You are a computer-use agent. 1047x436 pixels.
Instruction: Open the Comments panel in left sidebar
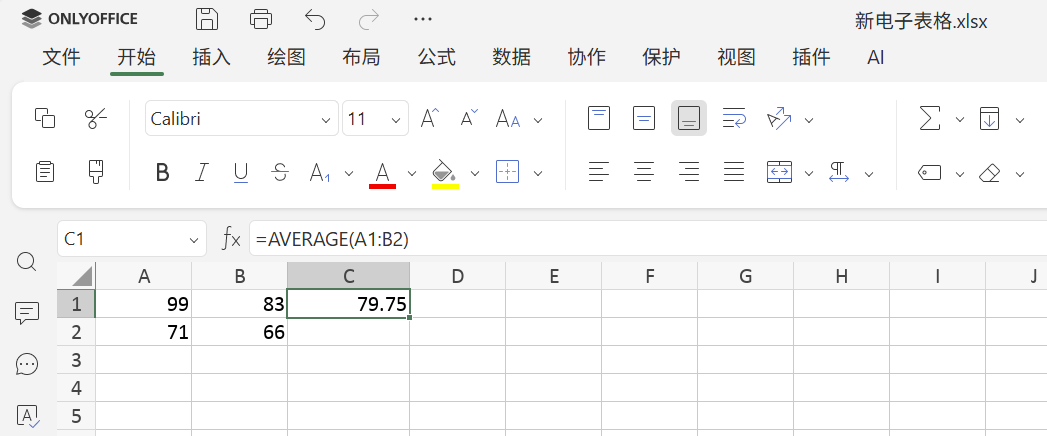[x=27, y=312]
